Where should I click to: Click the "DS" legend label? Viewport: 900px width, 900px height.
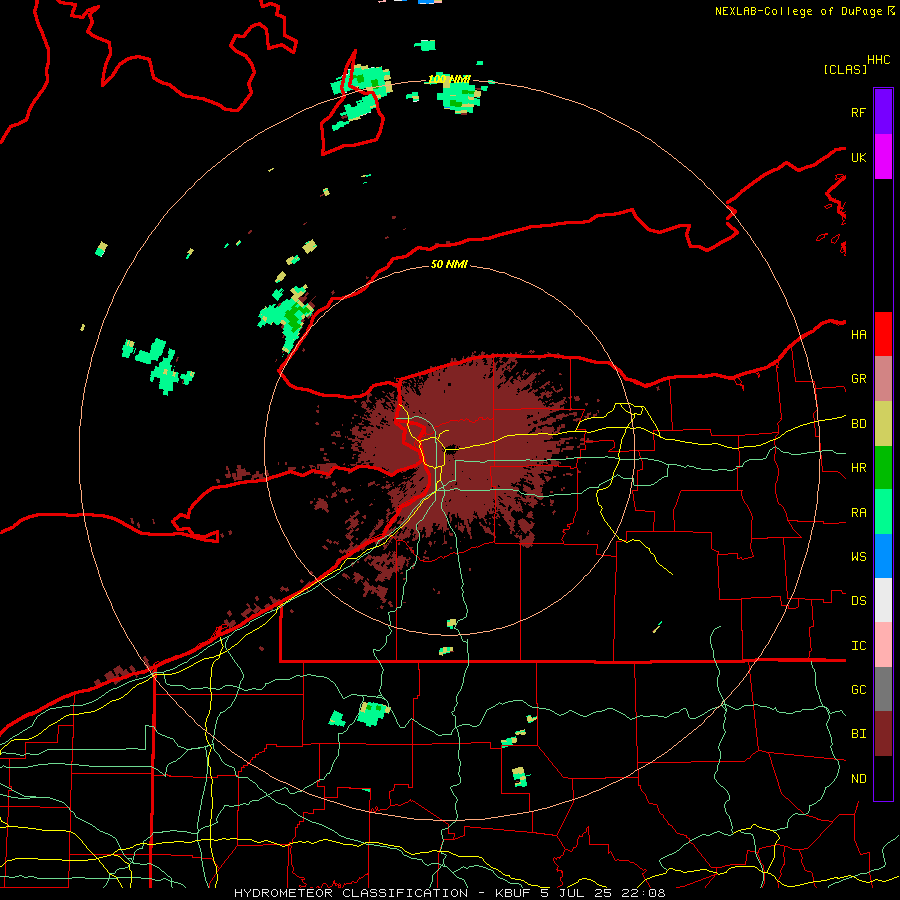pos(858,601)
